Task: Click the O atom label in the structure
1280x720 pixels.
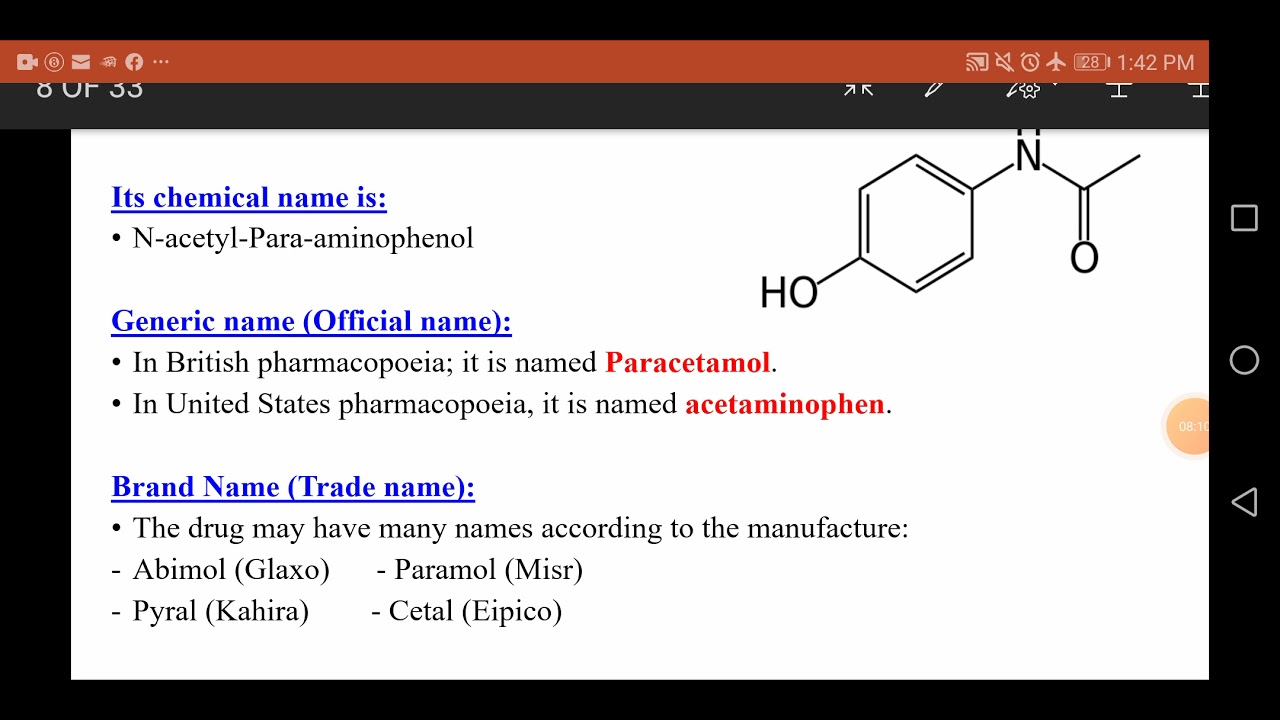Action: point(1084,257)
